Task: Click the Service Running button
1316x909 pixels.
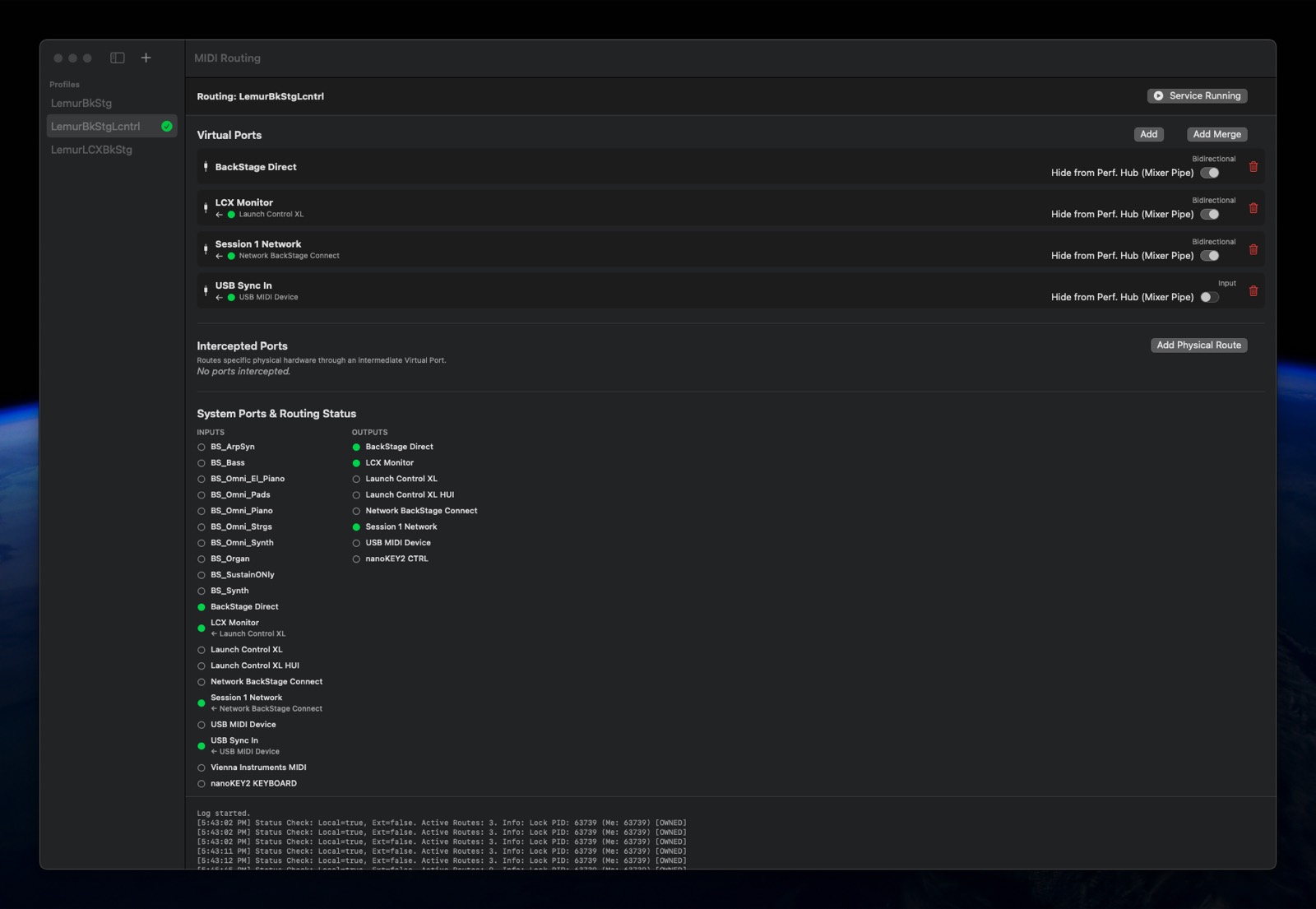Action: 1198,96
